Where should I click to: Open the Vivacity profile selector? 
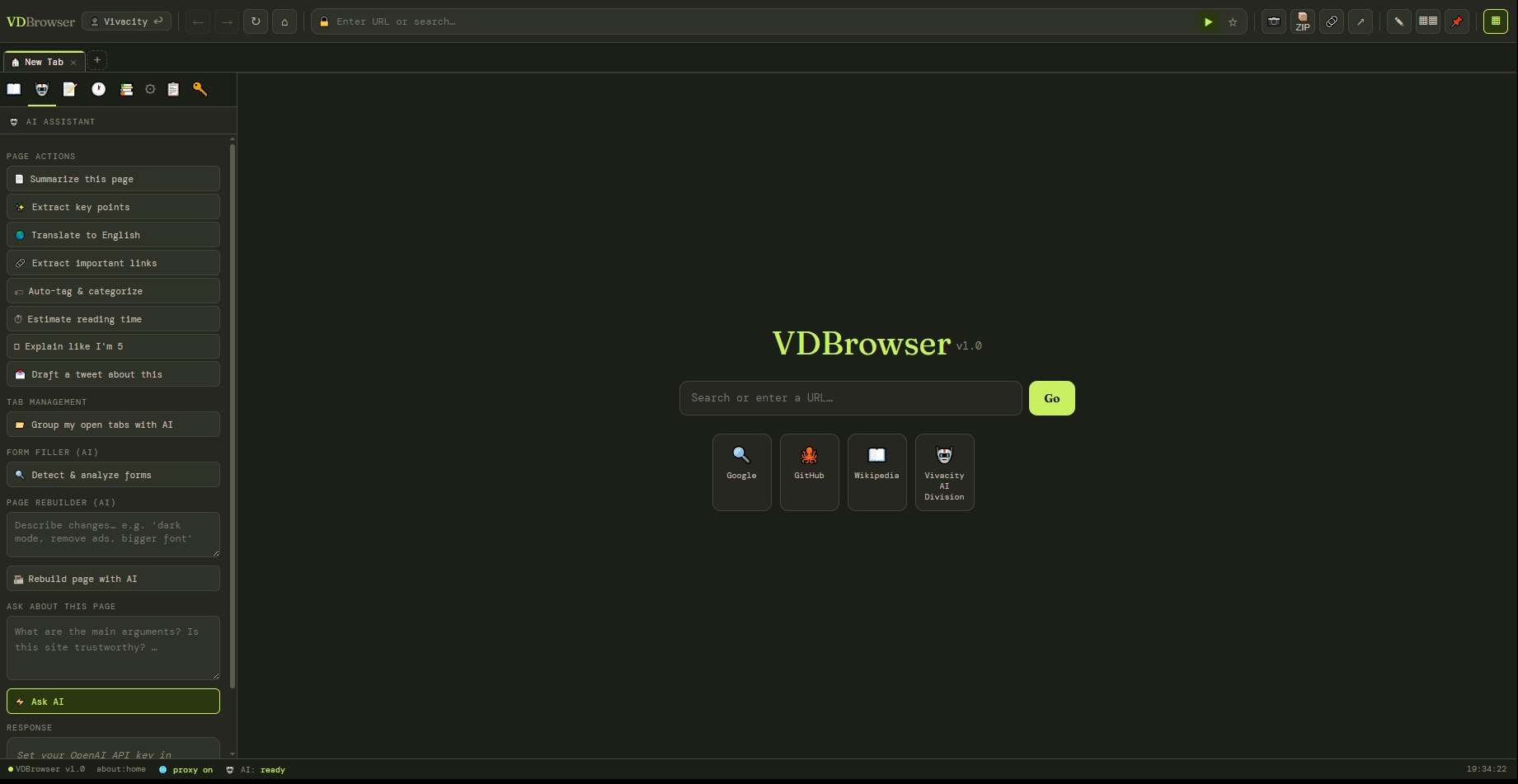127,21
